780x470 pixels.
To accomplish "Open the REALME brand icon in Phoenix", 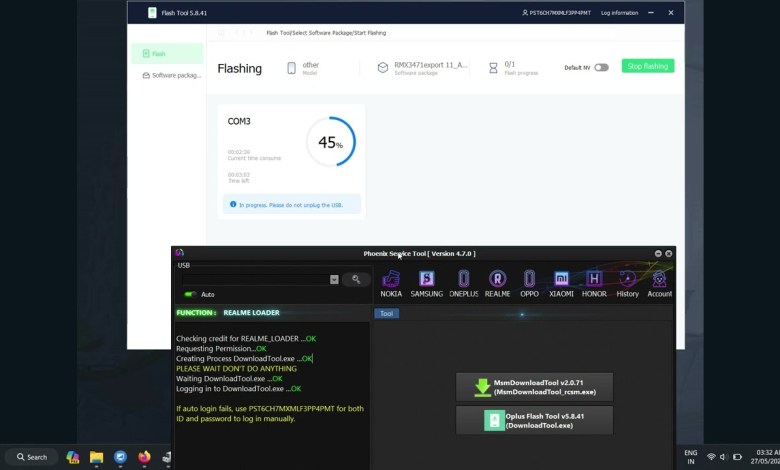I will pyautogui.click(x=497, y=284).
